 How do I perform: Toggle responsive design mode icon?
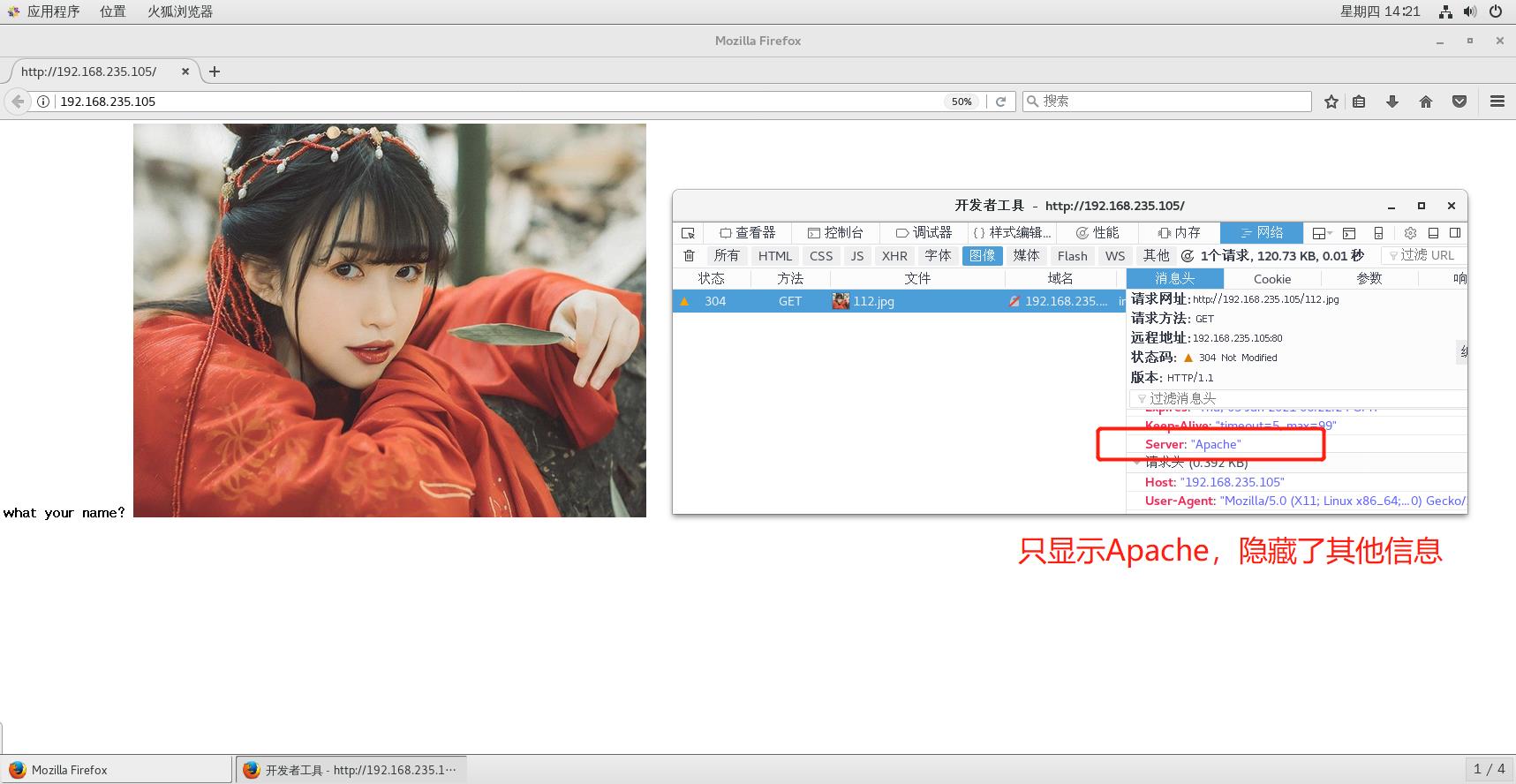point(1378,233)
